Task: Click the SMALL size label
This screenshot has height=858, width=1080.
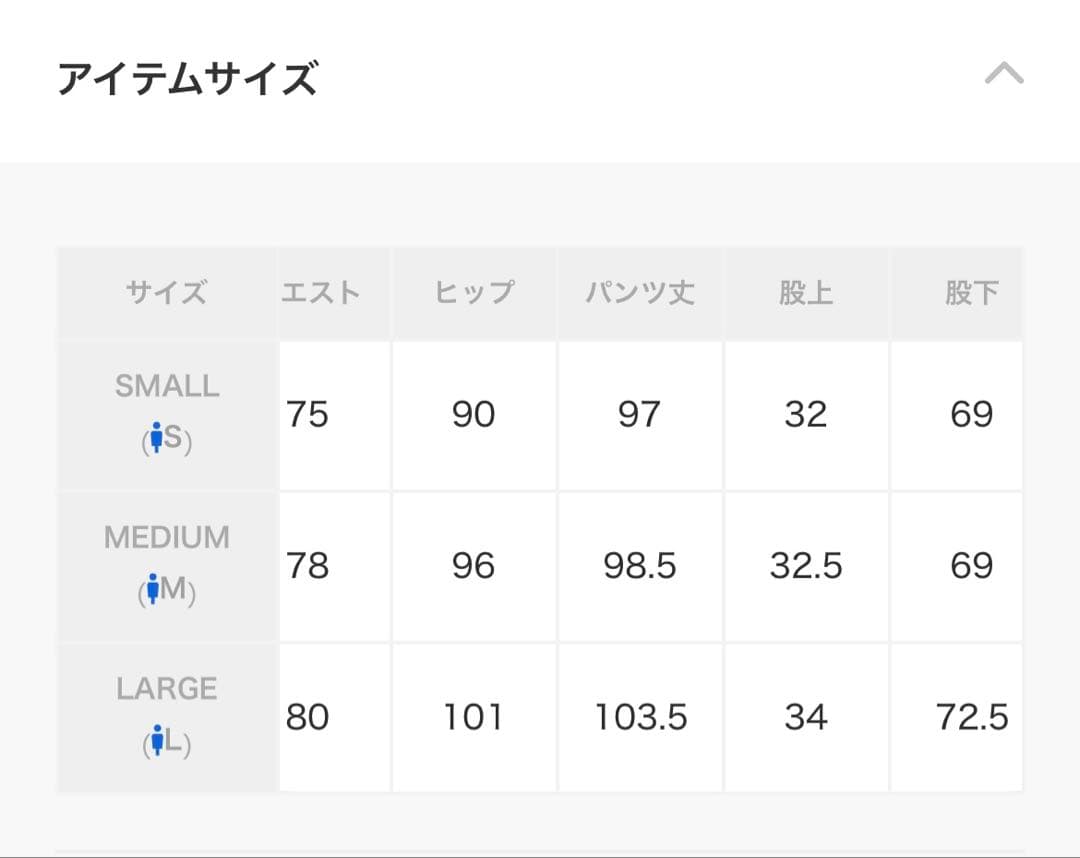Action: 165,386
